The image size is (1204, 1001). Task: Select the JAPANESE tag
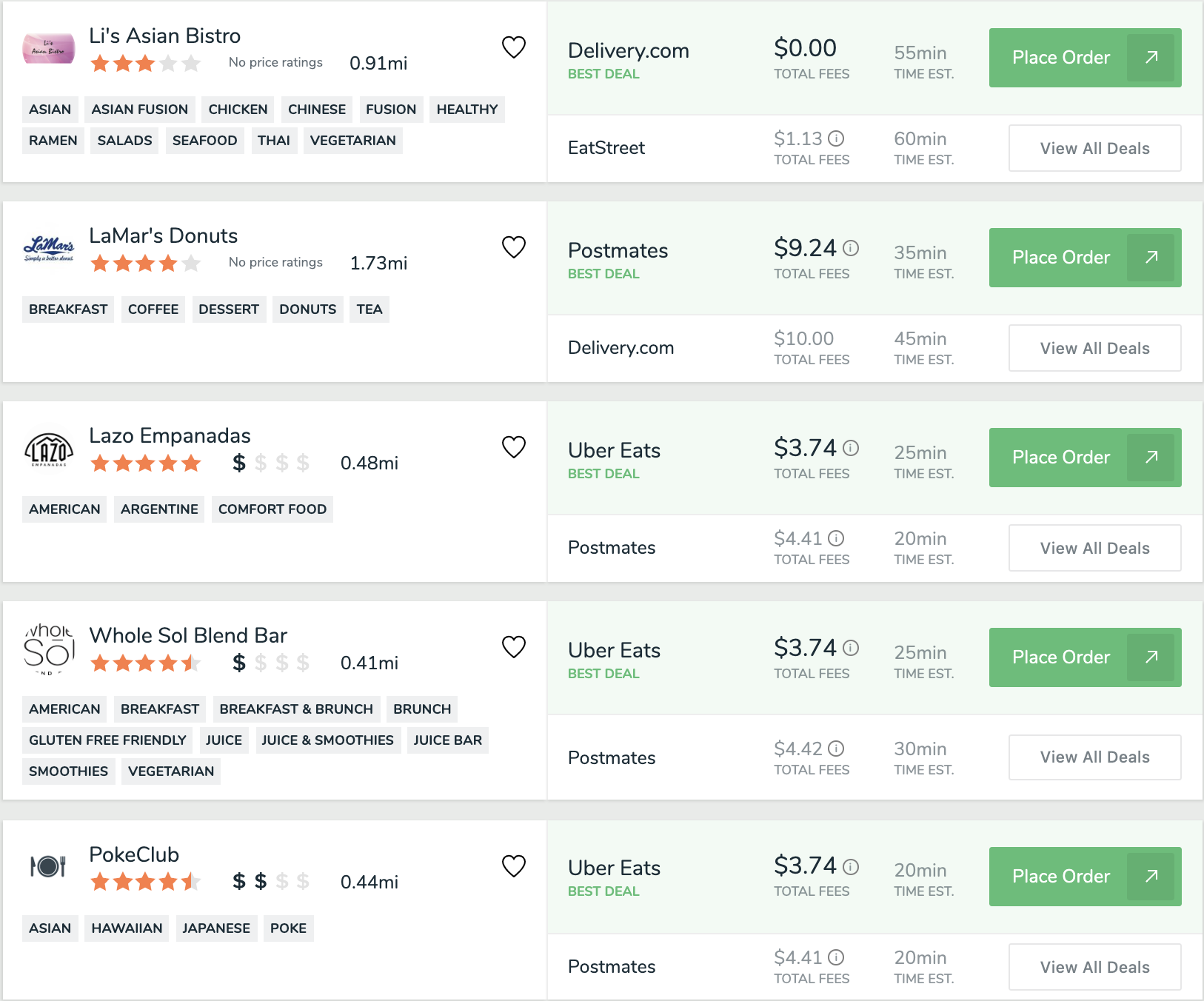(216, 928)
